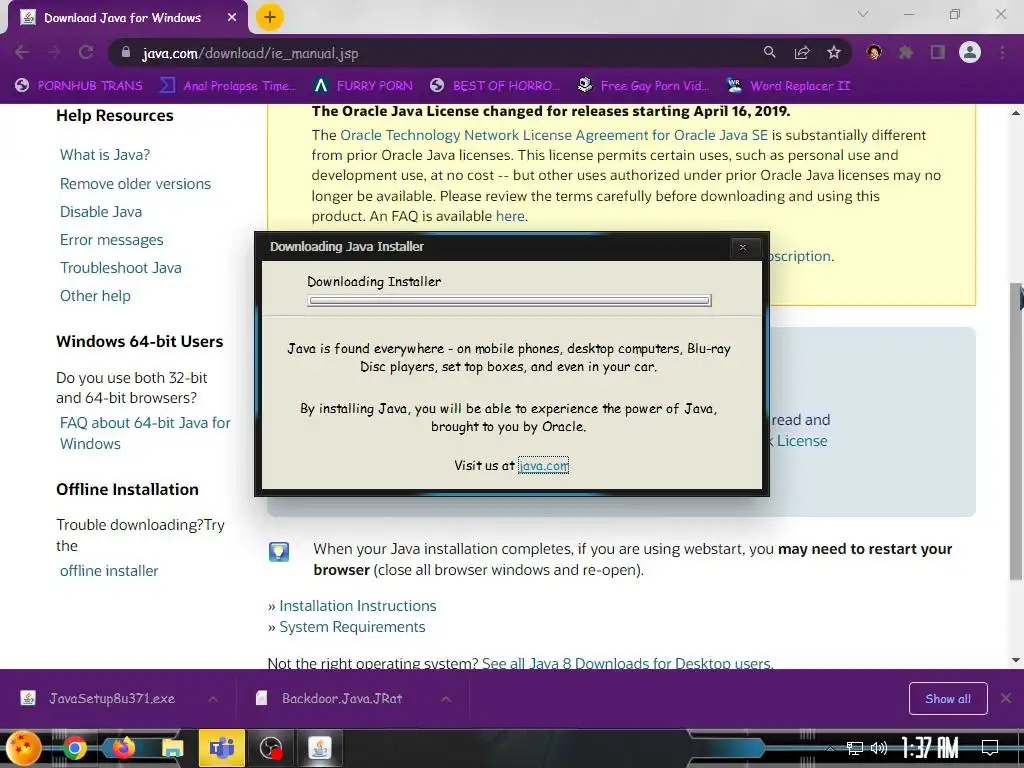
Task: Open the zoom magnifier icon in address bar
Action: pos(770,53)
